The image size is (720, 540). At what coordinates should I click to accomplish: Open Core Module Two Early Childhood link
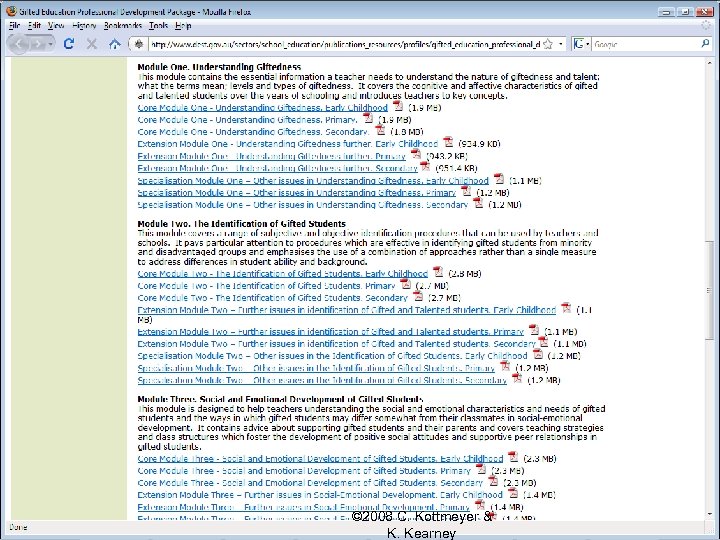point(282,274)
